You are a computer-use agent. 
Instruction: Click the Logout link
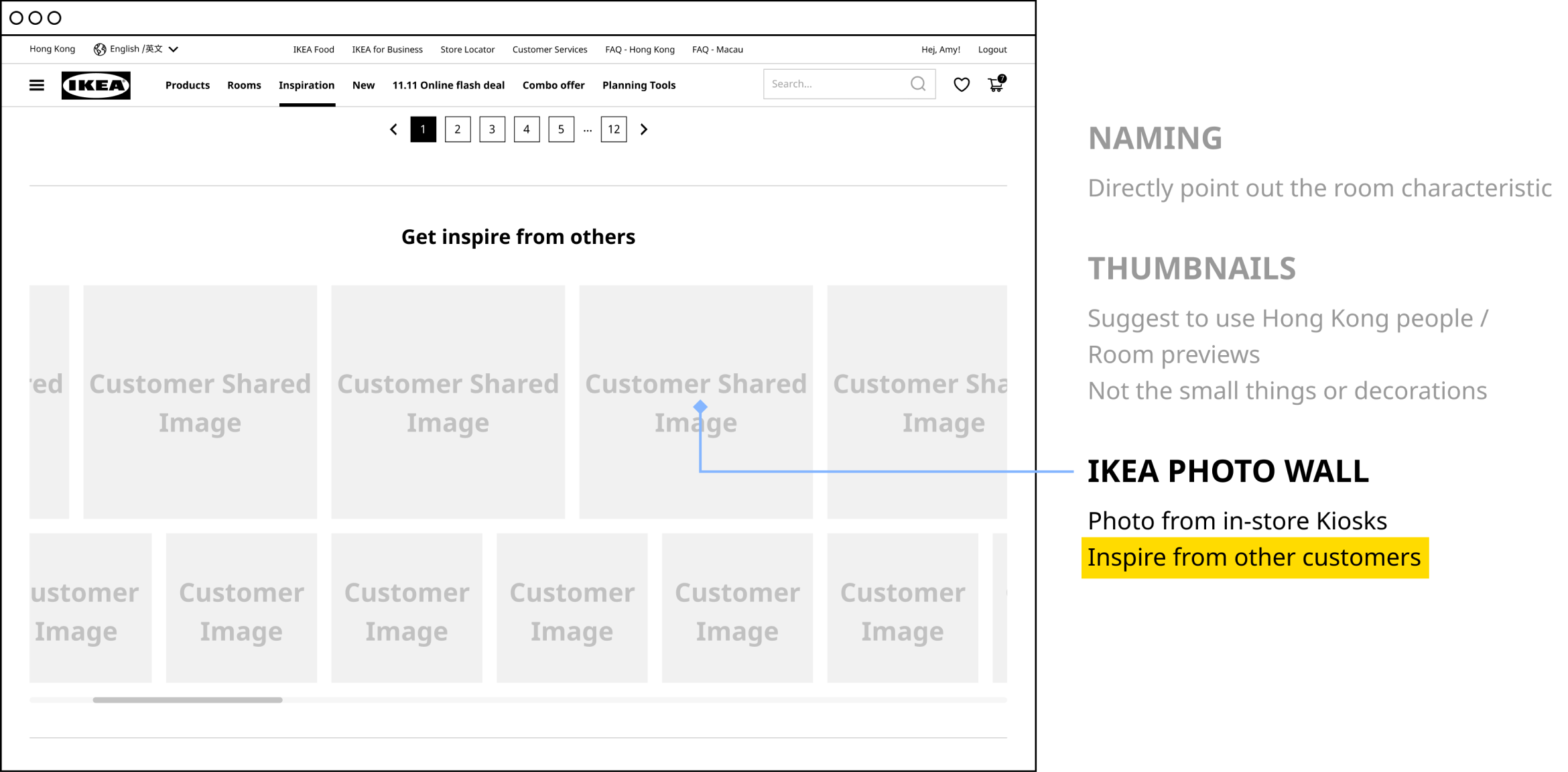pyautogui.click(x=992, y=50)
